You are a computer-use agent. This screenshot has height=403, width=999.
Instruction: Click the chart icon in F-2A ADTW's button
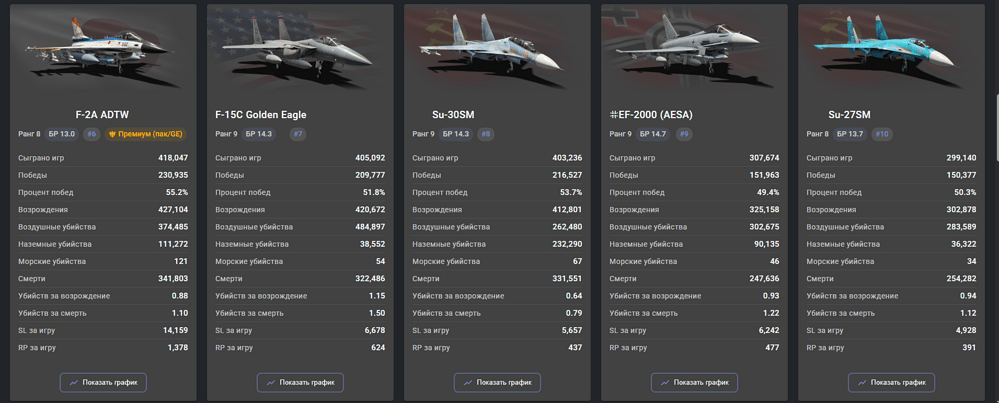[x=74, y=383]
